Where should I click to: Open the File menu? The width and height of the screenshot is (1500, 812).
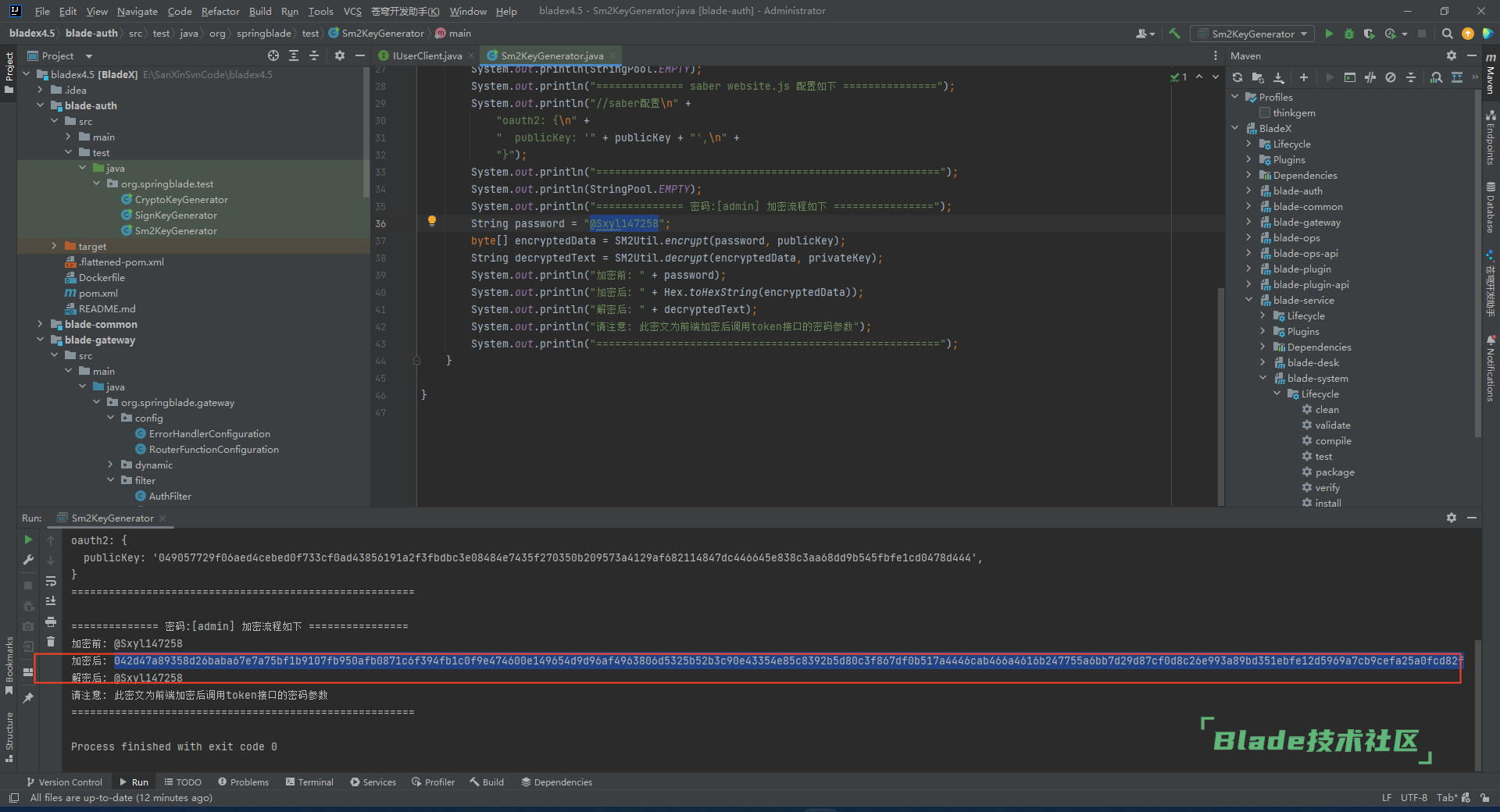pos(42,11)
